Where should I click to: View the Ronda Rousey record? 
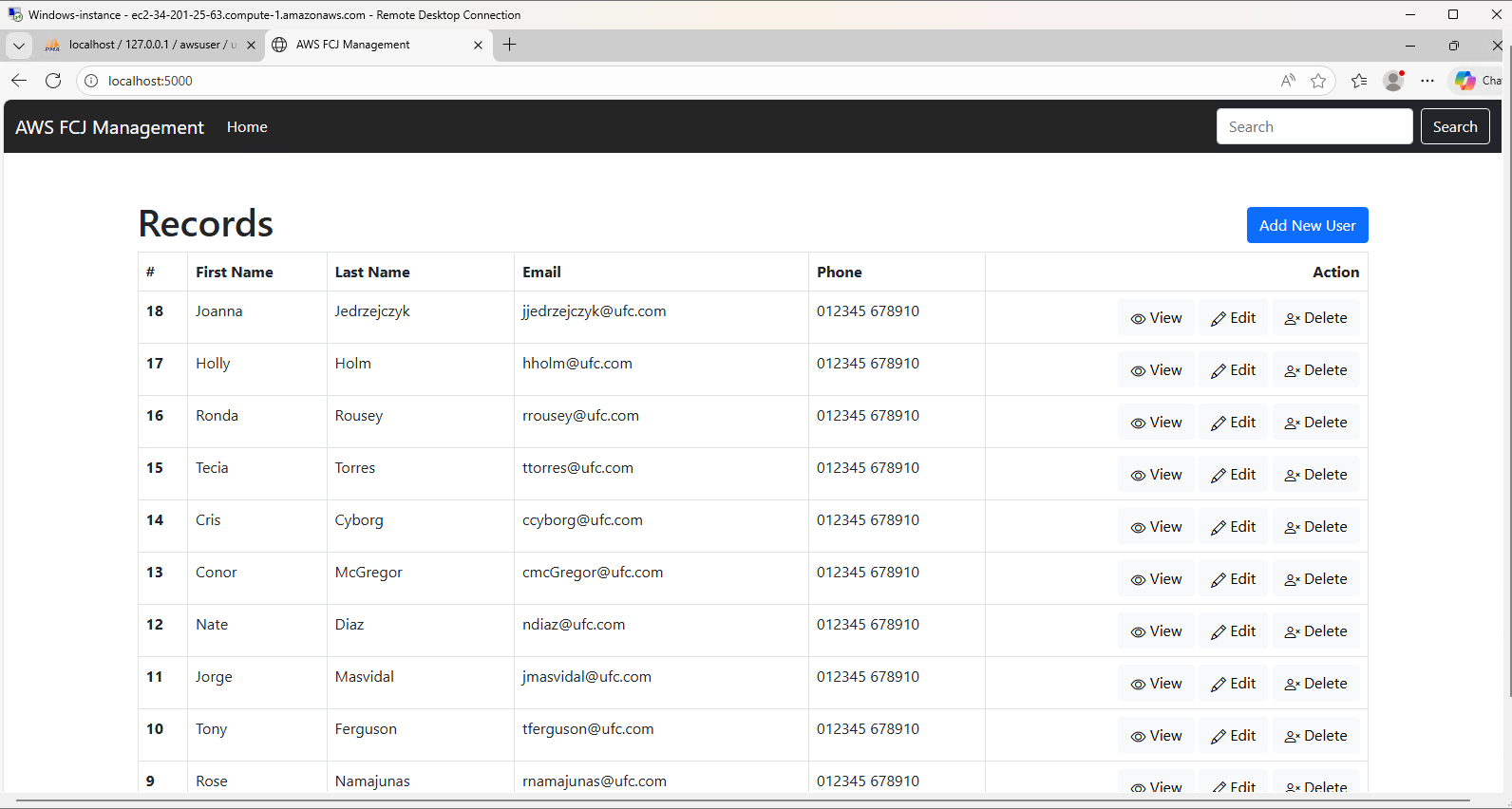point(1156,423)
